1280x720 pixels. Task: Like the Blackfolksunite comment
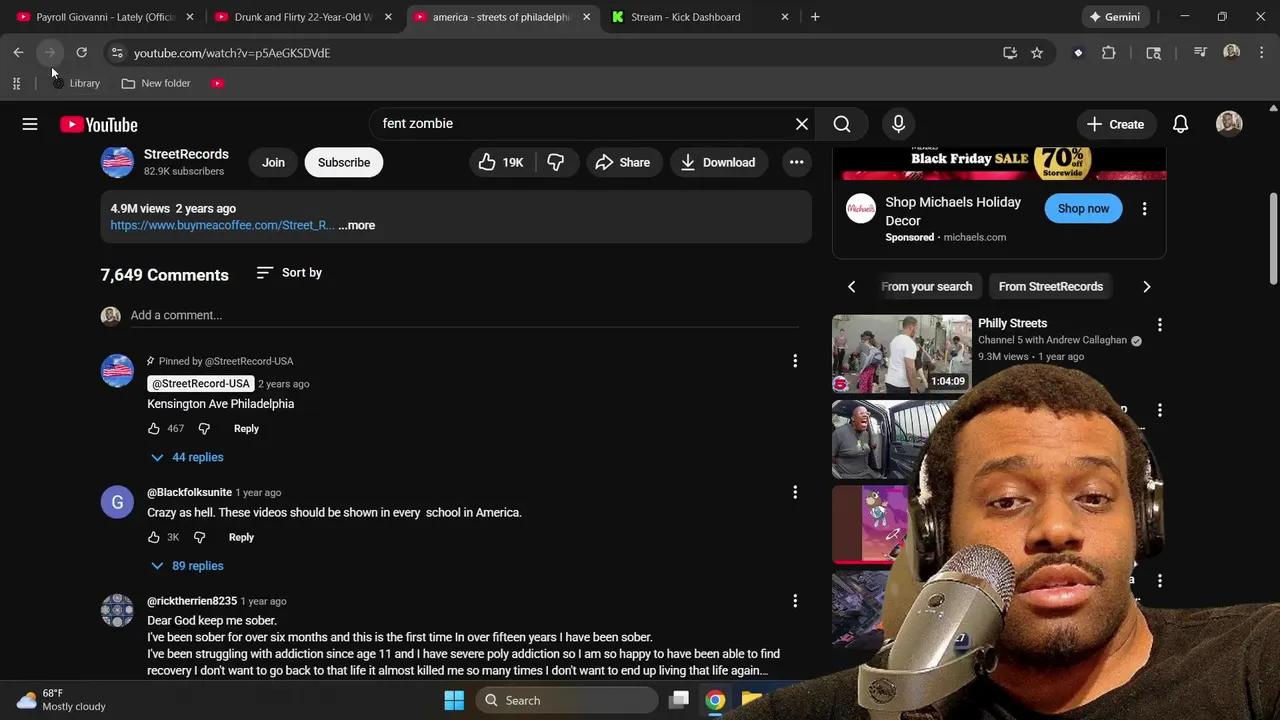point(154,537)
